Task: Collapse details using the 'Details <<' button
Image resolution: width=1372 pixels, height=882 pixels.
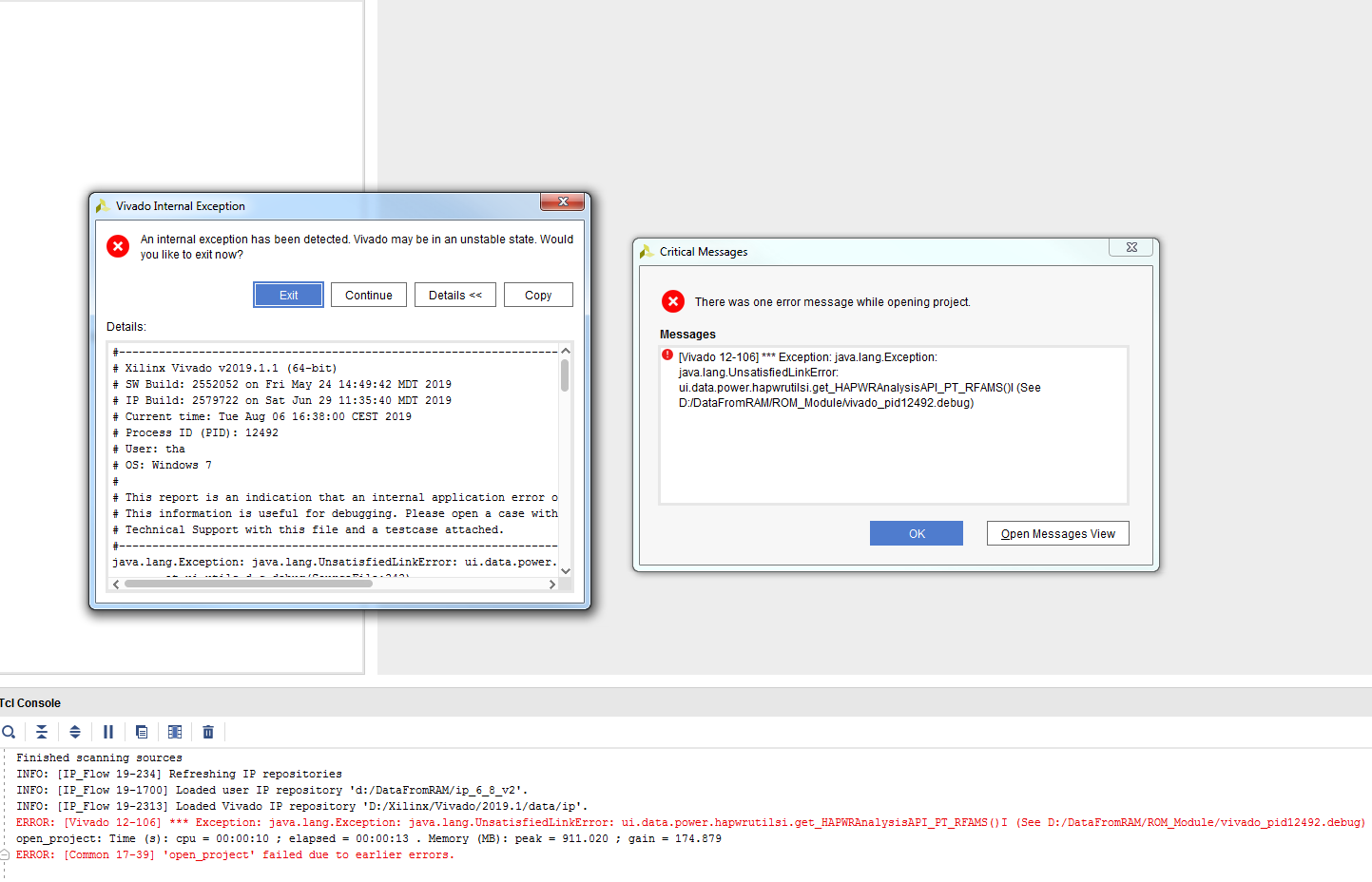Action: 455,296
